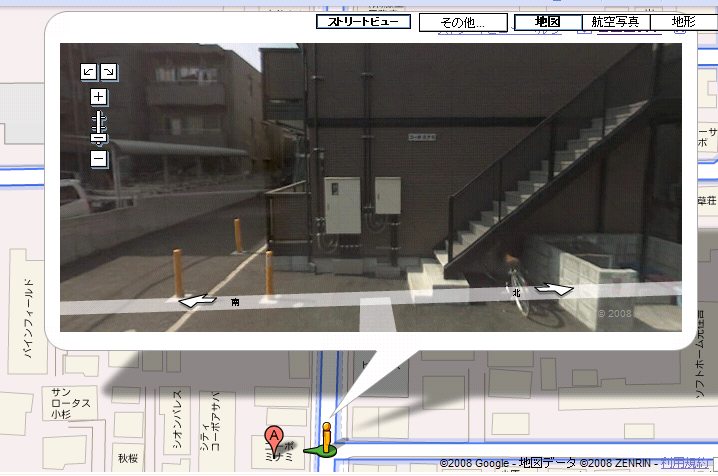The width and height of the screenshot is (718, 476).
Task: Zoom in with the plus button
Action: click(x=98, y=97)
